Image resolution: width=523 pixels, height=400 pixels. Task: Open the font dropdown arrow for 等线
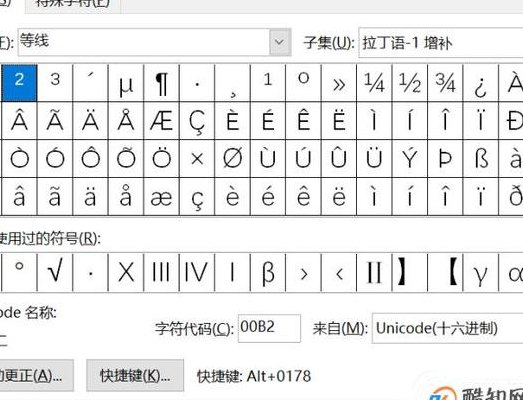pos(280,42)
